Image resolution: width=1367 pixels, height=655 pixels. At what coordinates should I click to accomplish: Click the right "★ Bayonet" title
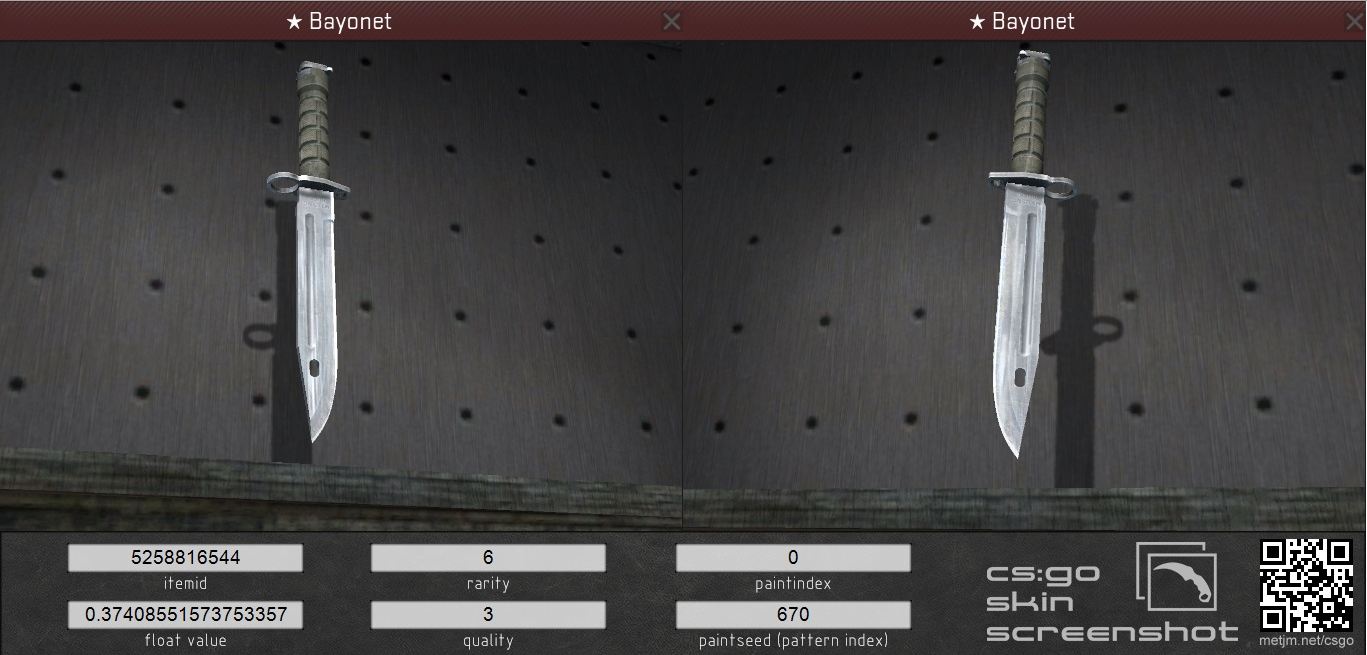pos(1022,21)
